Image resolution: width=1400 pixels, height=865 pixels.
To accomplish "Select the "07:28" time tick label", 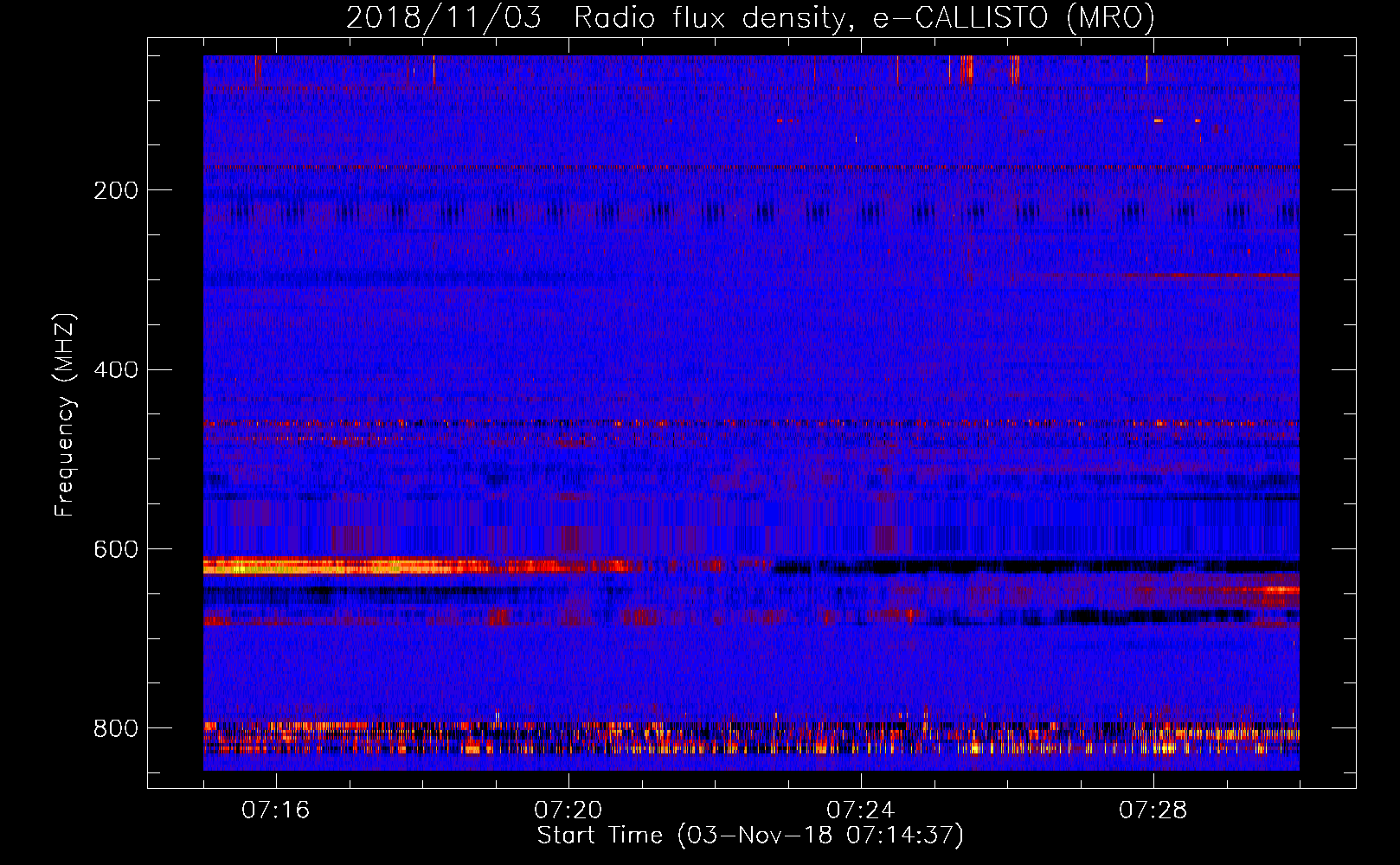I will [x=1153, y=811].
